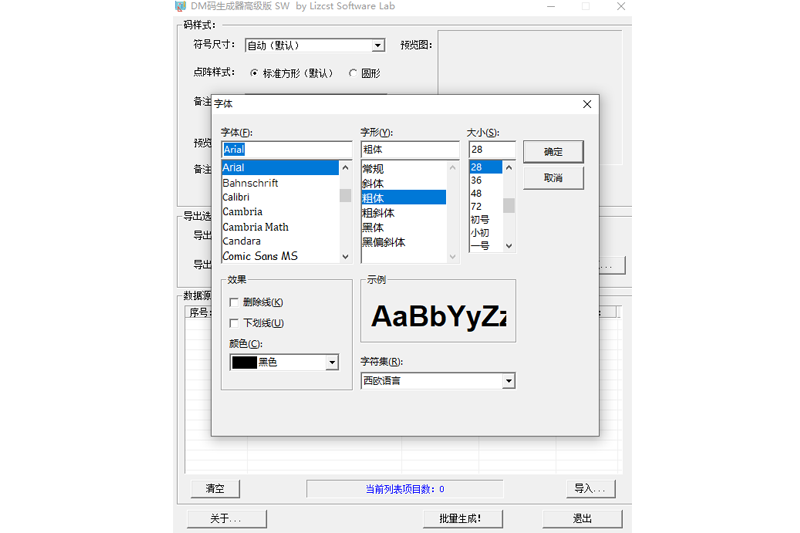Click the AaBbYyZz font sample preview
The width and height of the screenshot is (800, 533).
coord(438,316)
